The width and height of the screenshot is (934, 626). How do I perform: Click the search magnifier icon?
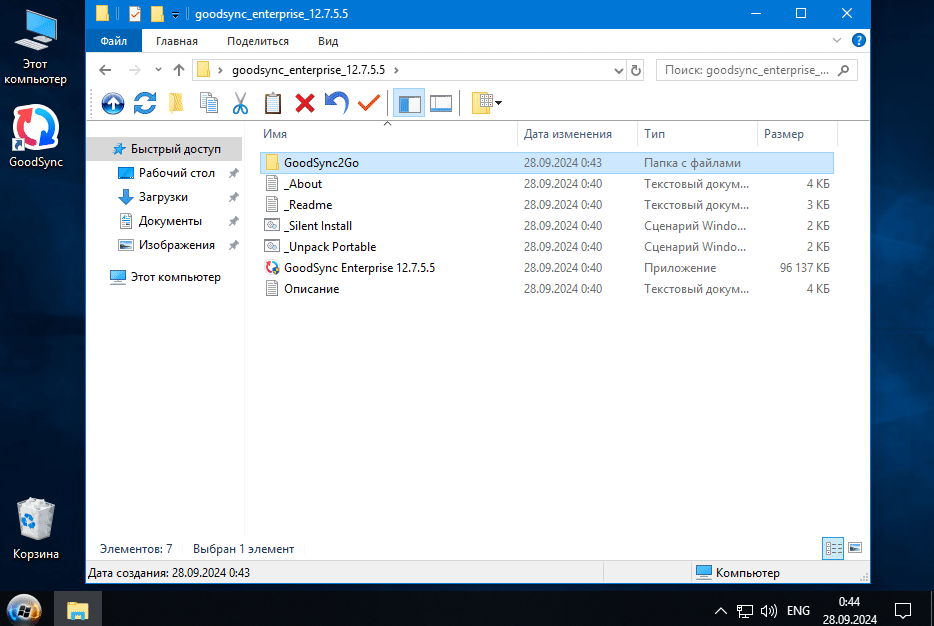coord(843,70)
